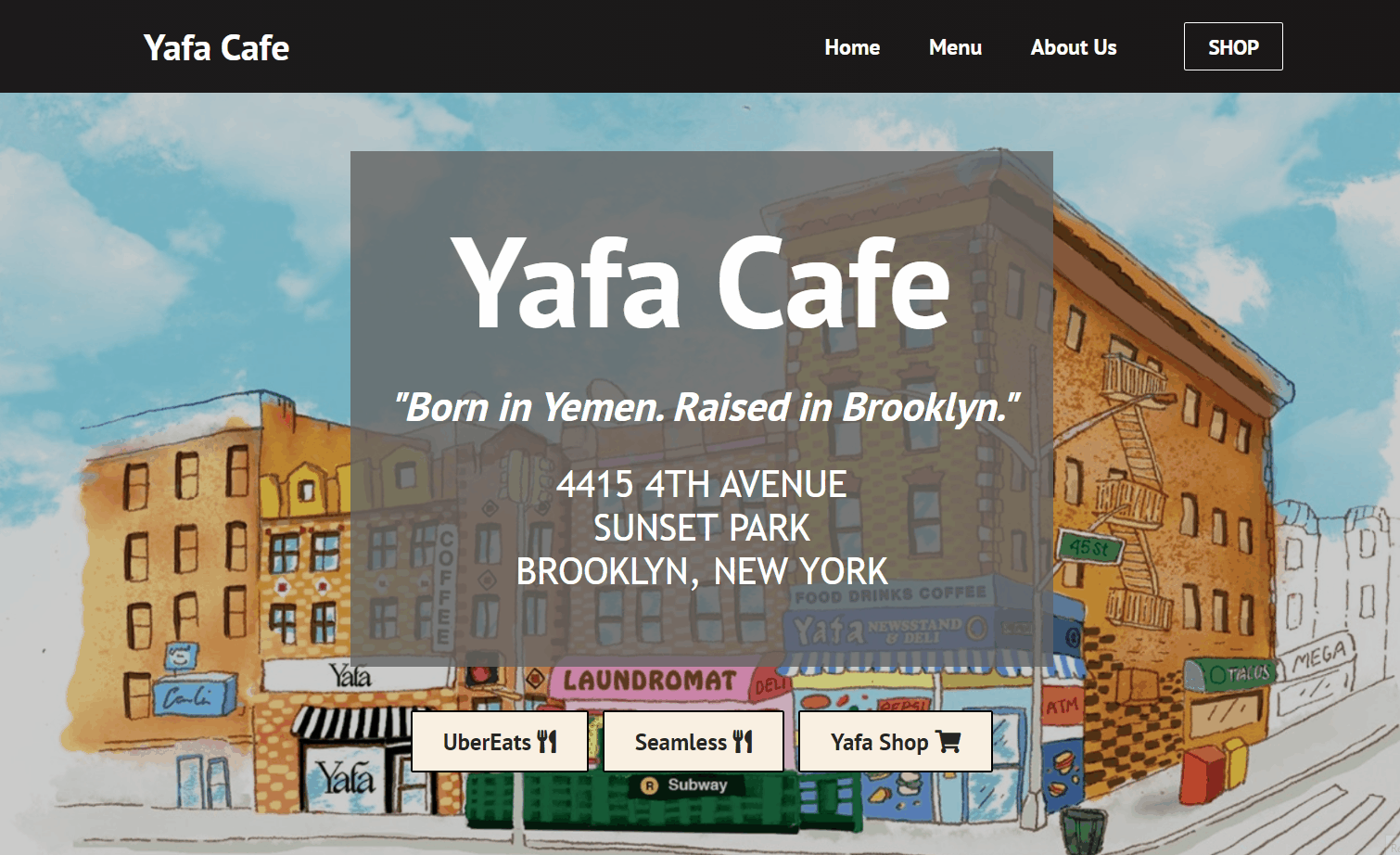Click the yellow R subway circle icon
Screen dimensions: 1400x855
pos(650,785)
